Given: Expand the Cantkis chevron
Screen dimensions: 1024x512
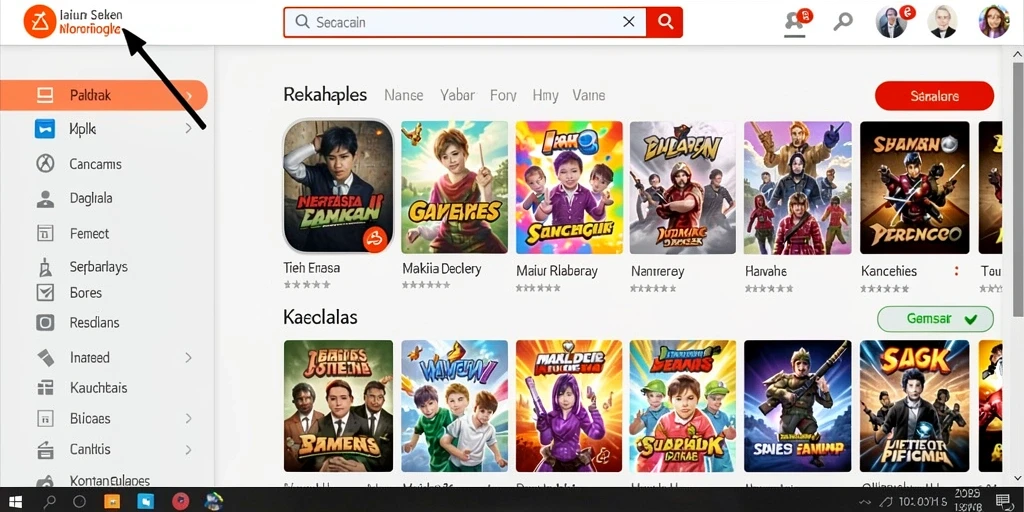Looking at the screenshot, I should [188, 450].
